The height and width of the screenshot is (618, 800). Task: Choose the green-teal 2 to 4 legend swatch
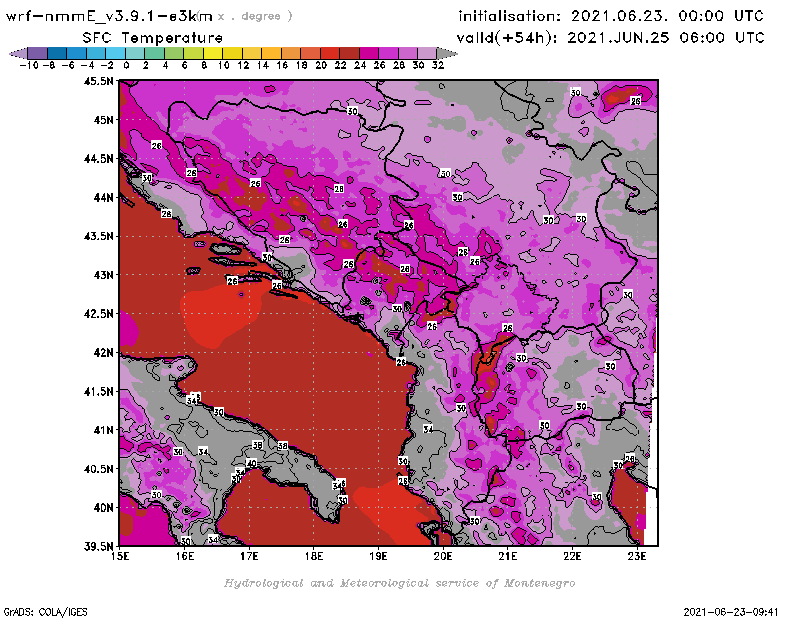[154, 53]
